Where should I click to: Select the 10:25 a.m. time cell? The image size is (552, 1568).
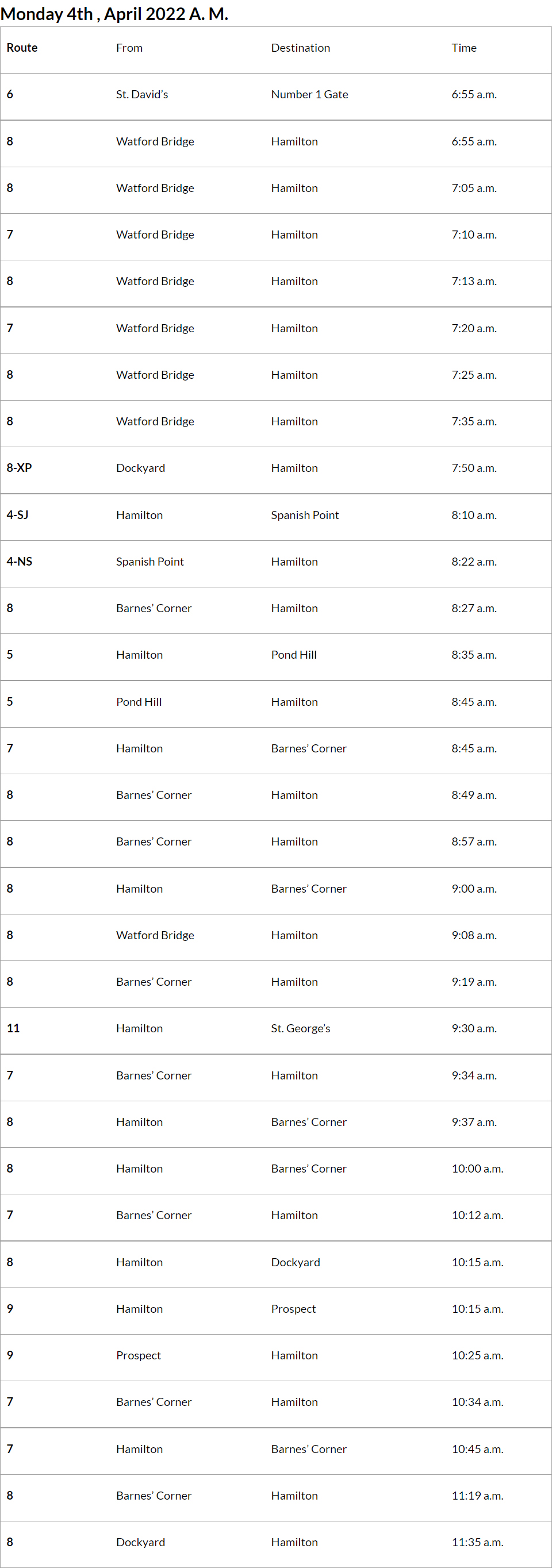(477, 1355)
